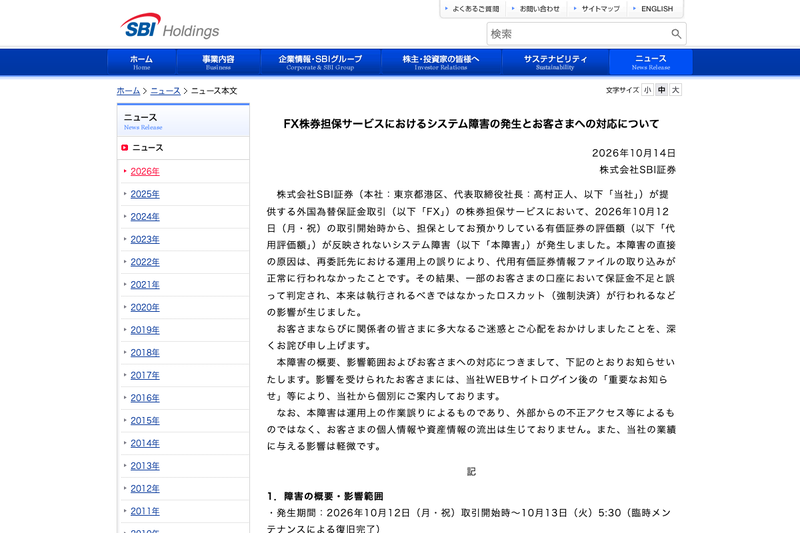Screen dimensions: 800x533
Task: Click the 記 centered heading
Action: click(x=471, y=471)
